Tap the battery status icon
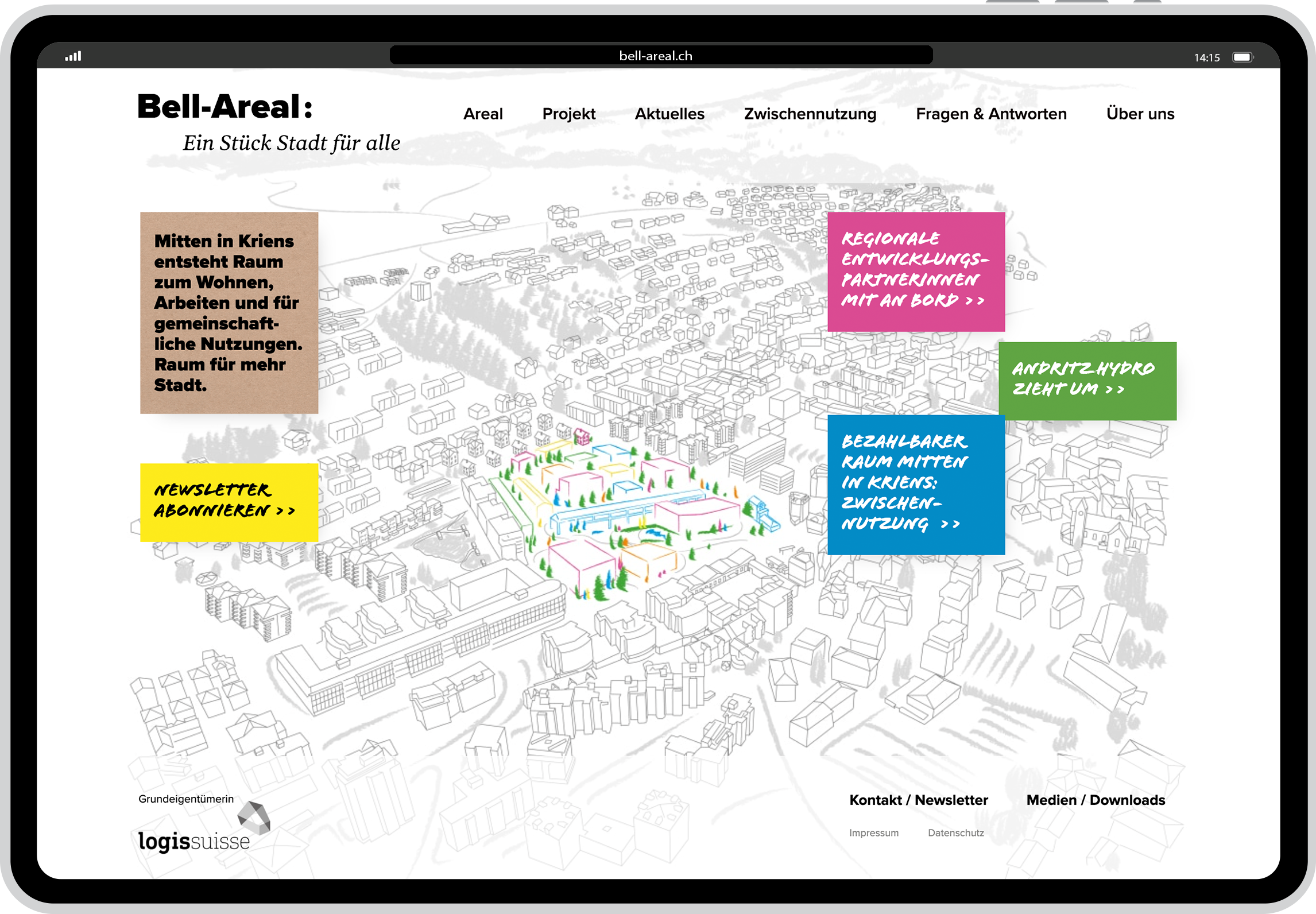The image size is (1316, 914). 1243,57
